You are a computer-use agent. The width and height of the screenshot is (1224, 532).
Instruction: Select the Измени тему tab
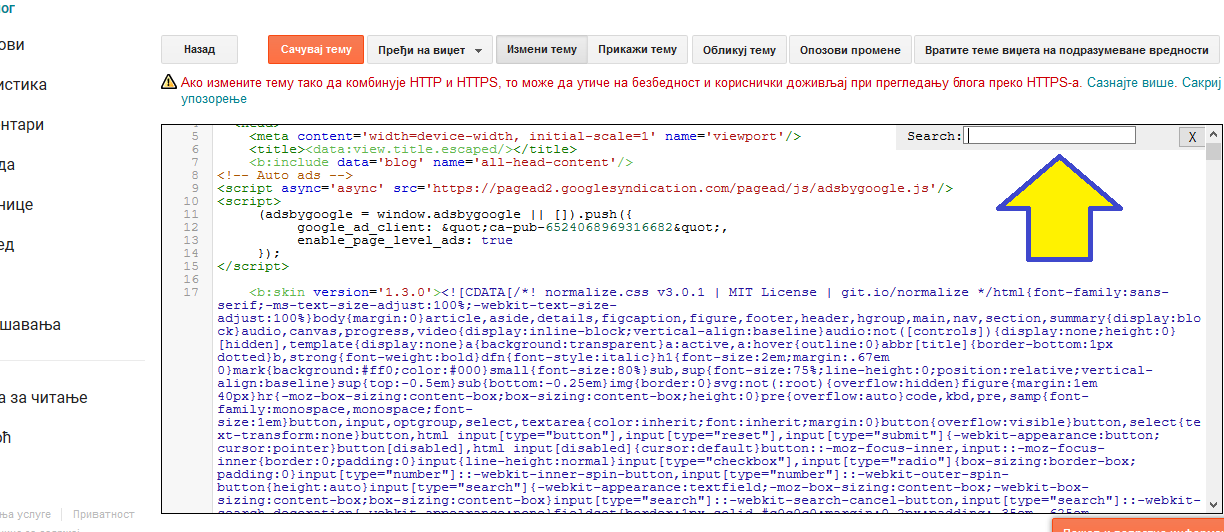(x=542, y=49)
